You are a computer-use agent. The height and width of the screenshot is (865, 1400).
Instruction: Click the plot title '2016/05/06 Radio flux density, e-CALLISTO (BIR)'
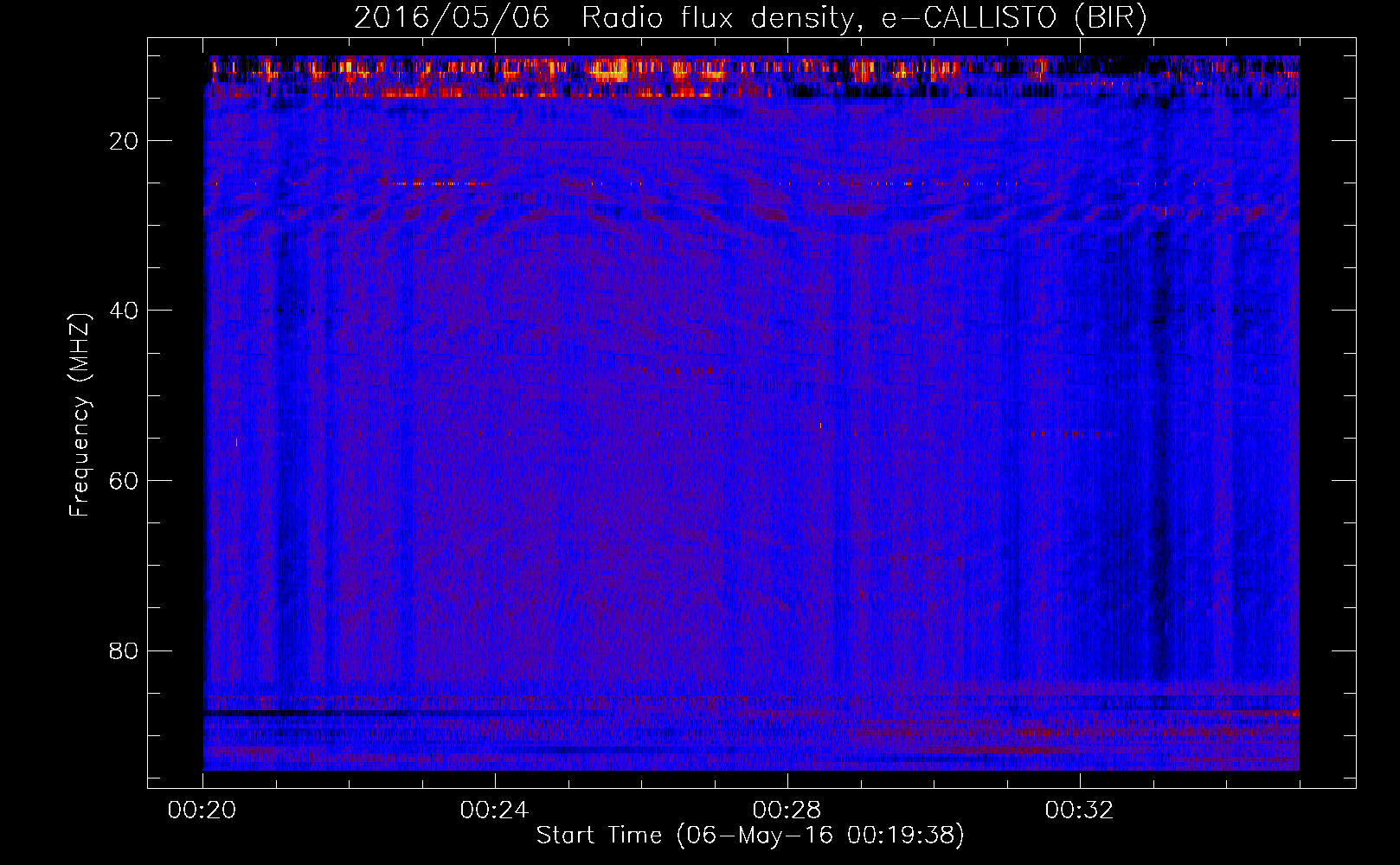click(750, 18)
